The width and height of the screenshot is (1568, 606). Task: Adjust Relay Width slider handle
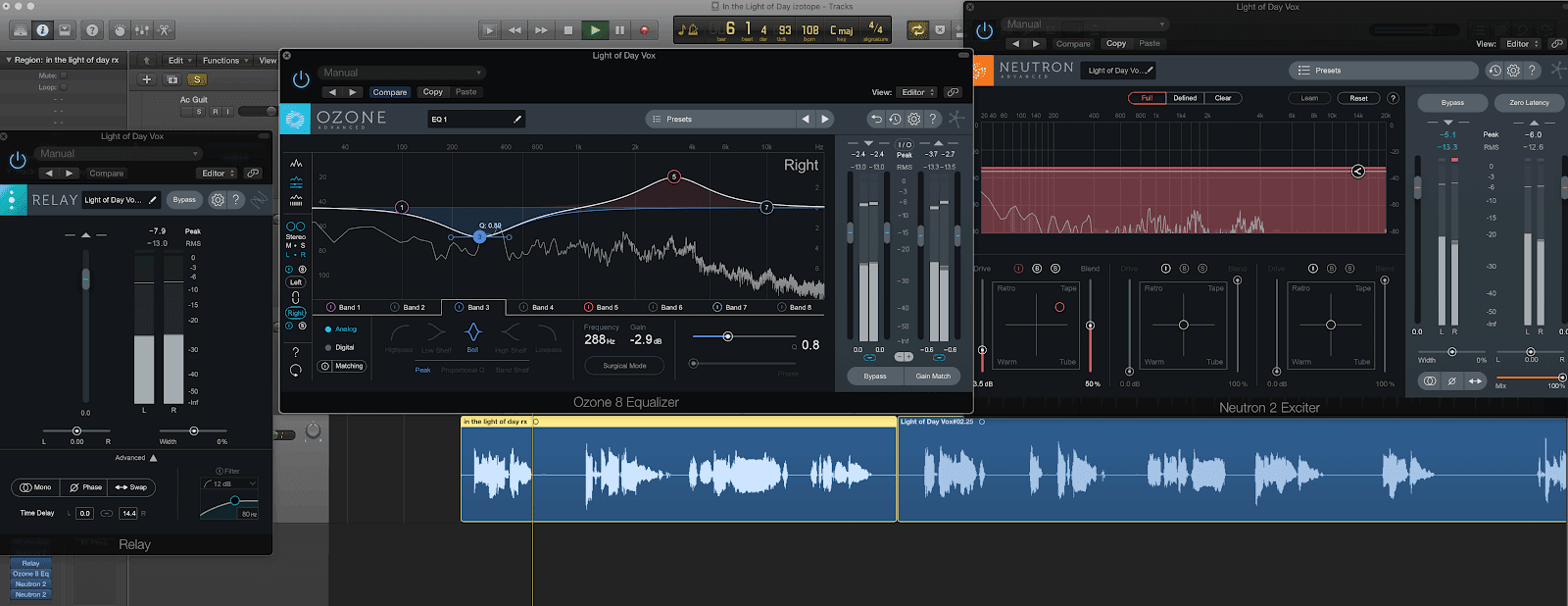[x=193, y=431]
